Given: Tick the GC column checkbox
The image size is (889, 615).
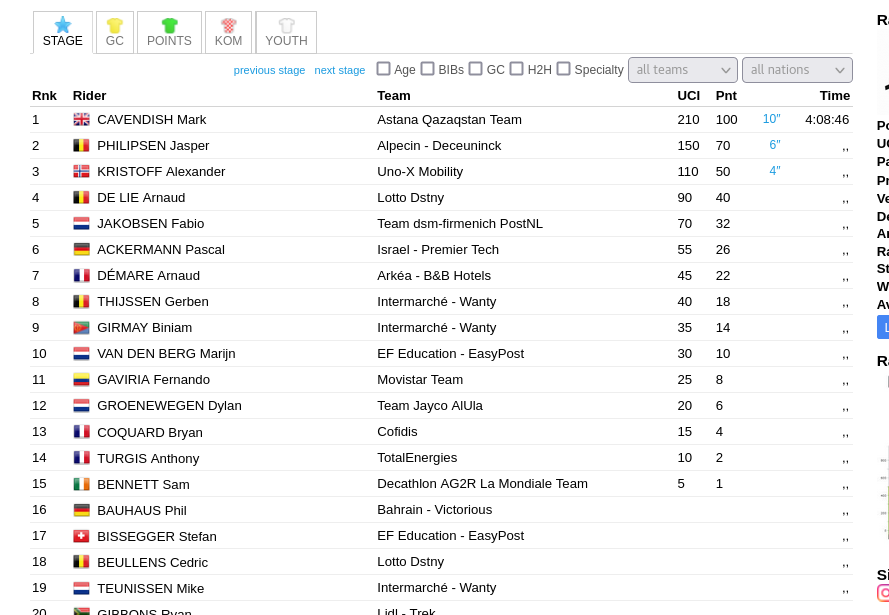Looking at the screenshot, I should coord(476,69).
